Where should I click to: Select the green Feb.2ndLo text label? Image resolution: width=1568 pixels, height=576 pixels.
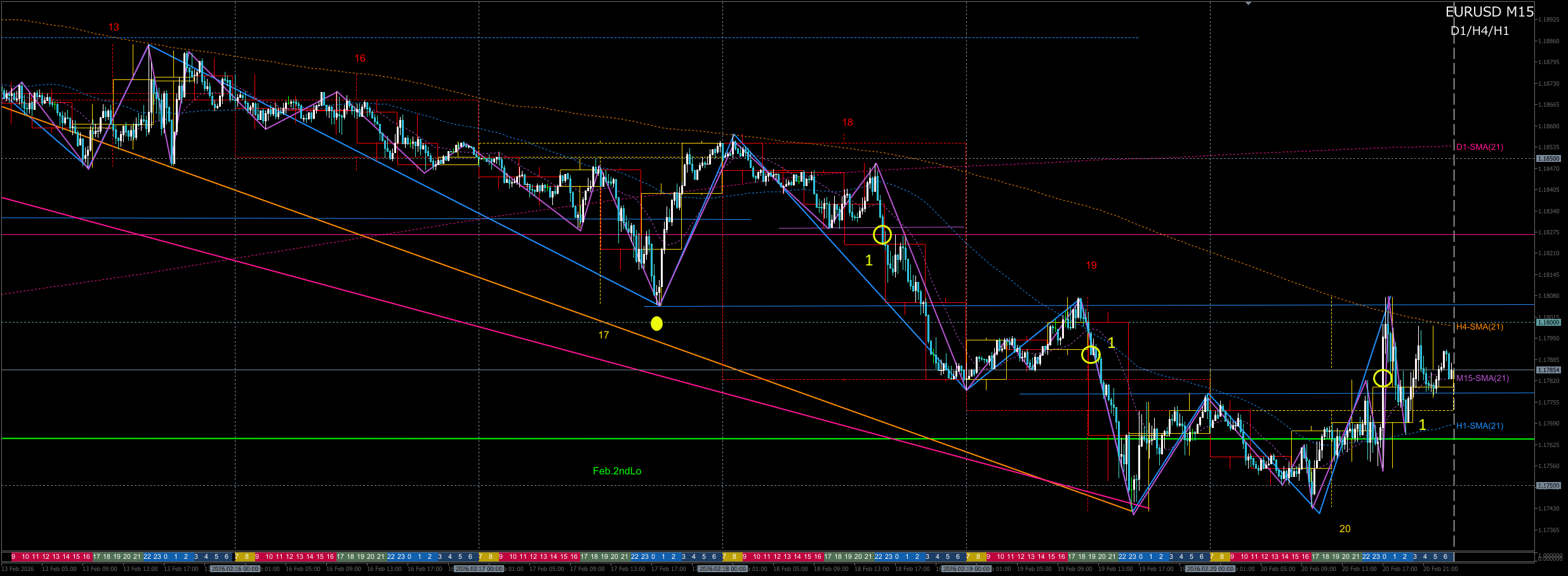pyautogui.click(x=616, y=471)
